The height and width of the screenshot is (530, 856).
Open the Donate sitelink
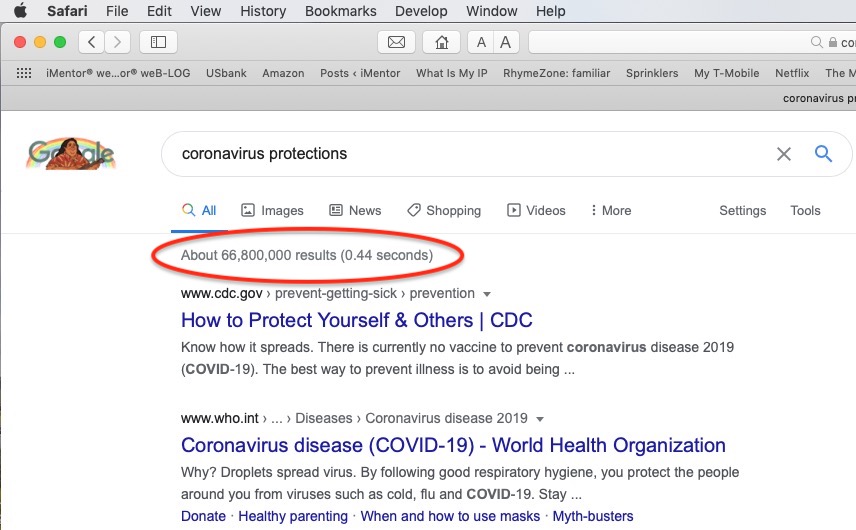pos(203,516)
